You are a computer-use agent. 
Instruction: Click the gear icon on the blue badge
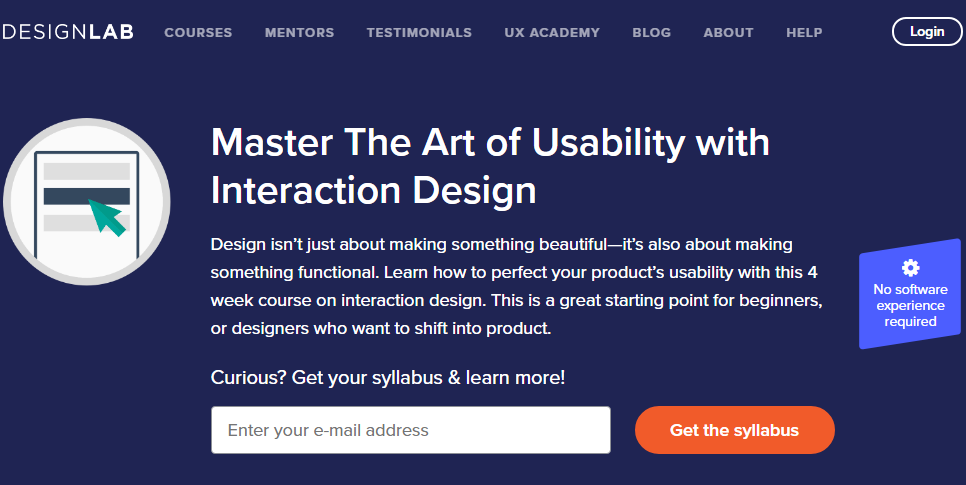(910, 267)
